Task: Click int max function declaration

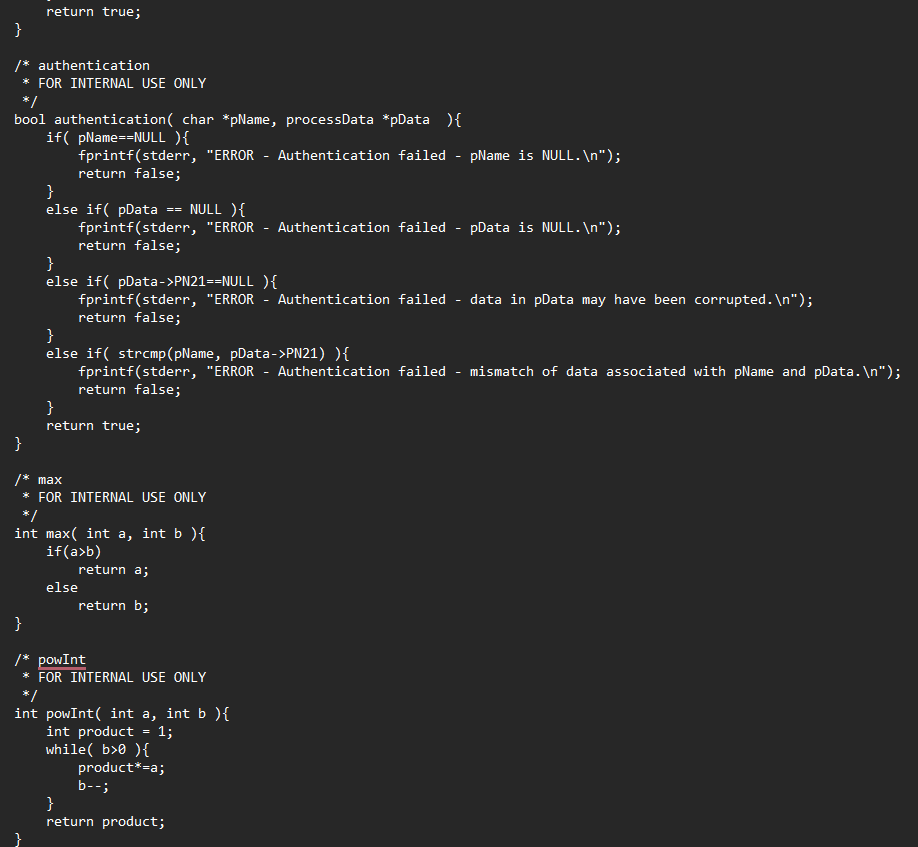Action: 109,534
